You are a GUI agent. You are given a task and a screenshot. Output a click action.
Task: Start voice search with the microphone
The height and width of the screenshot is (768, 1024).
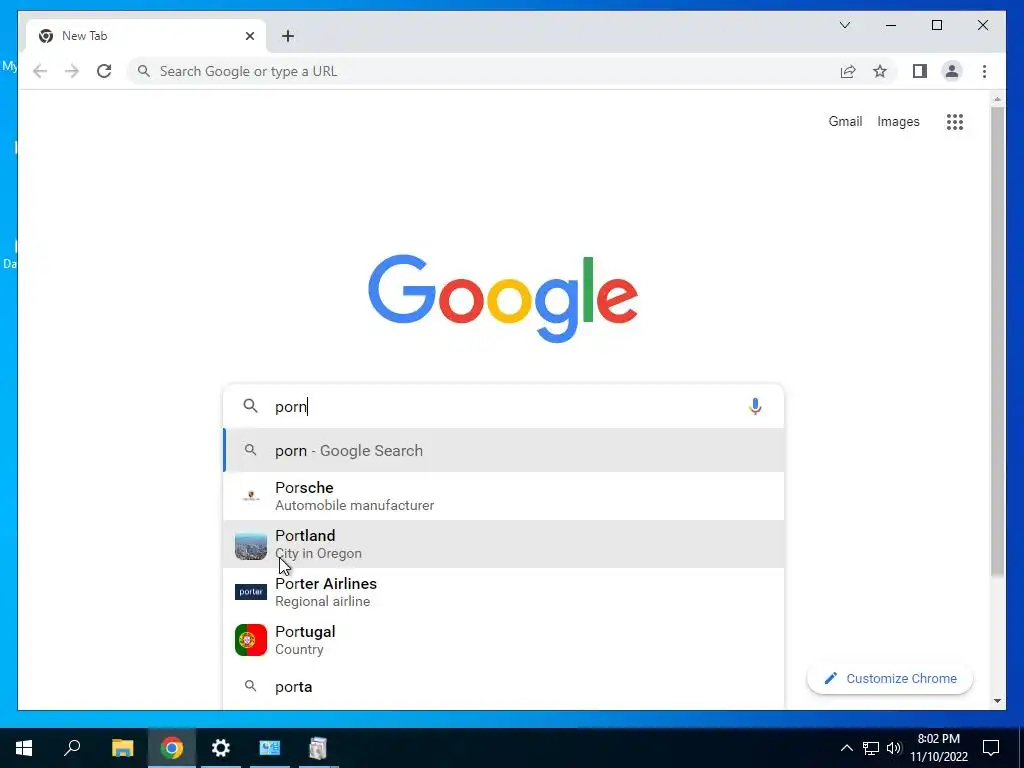point(755,406)
